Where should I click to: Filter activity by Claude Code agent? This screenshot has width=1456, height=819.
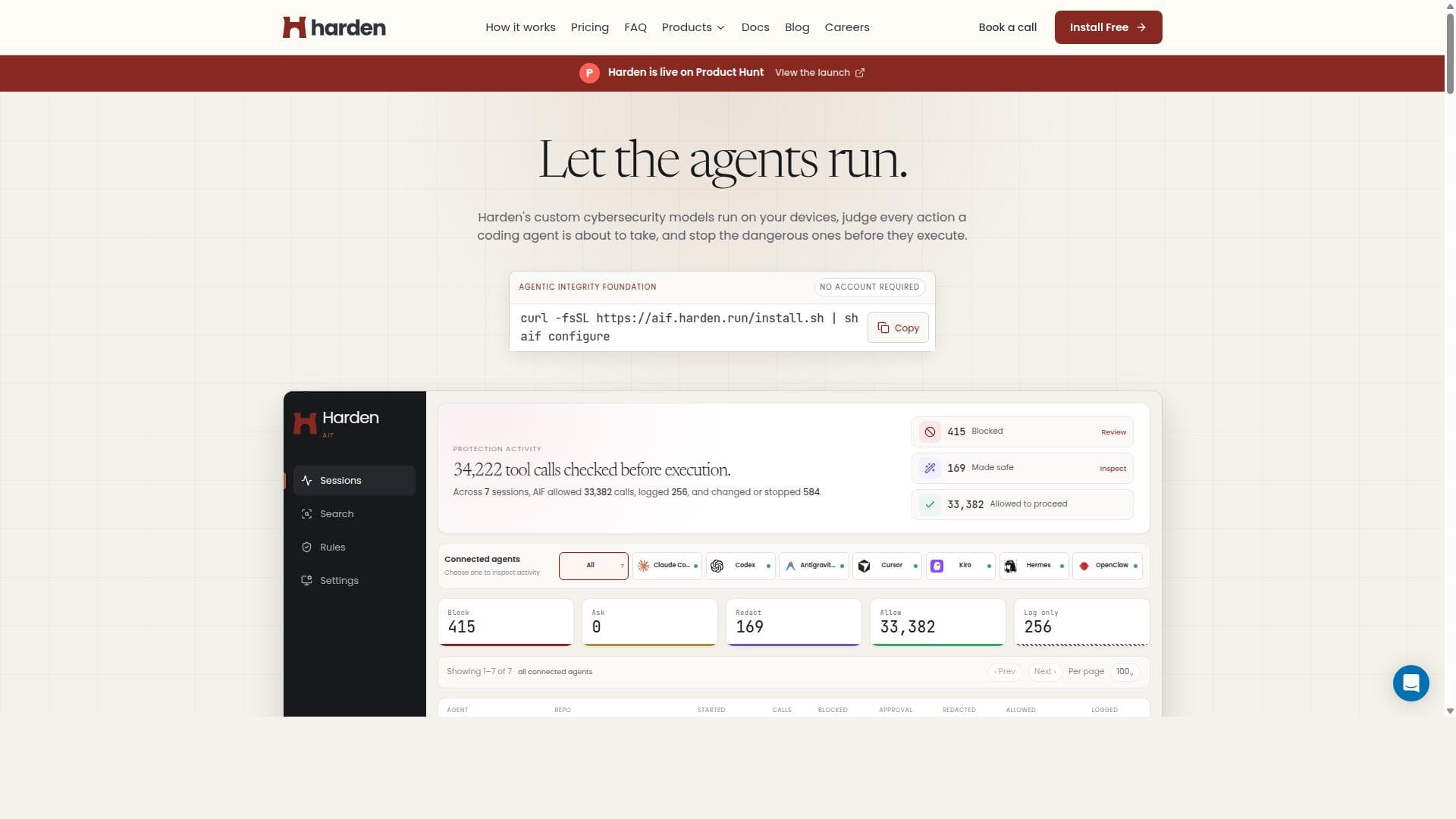coord(667,566)
